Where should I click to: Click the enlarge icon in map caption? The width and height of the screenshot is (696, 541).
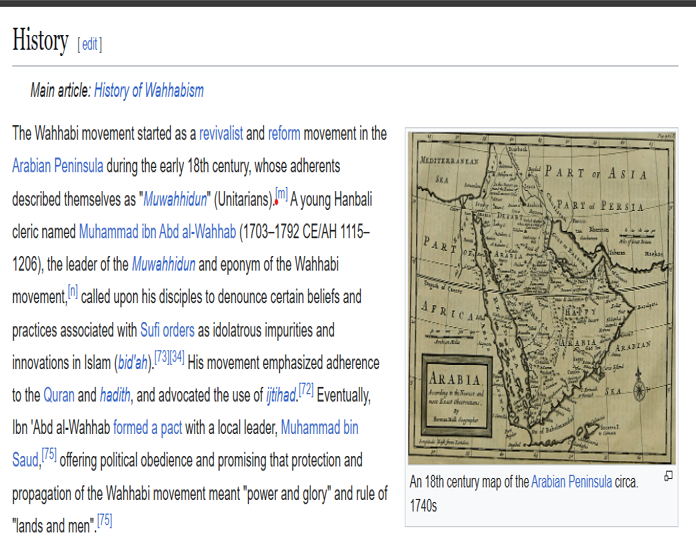(668, 476)
